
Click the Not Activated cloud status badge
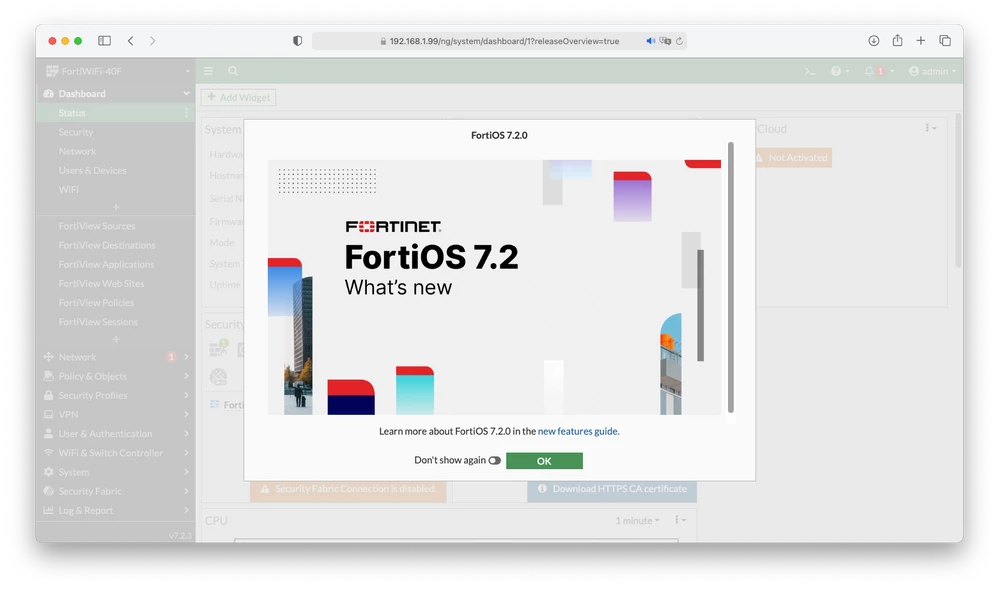(x=793, y=157)
